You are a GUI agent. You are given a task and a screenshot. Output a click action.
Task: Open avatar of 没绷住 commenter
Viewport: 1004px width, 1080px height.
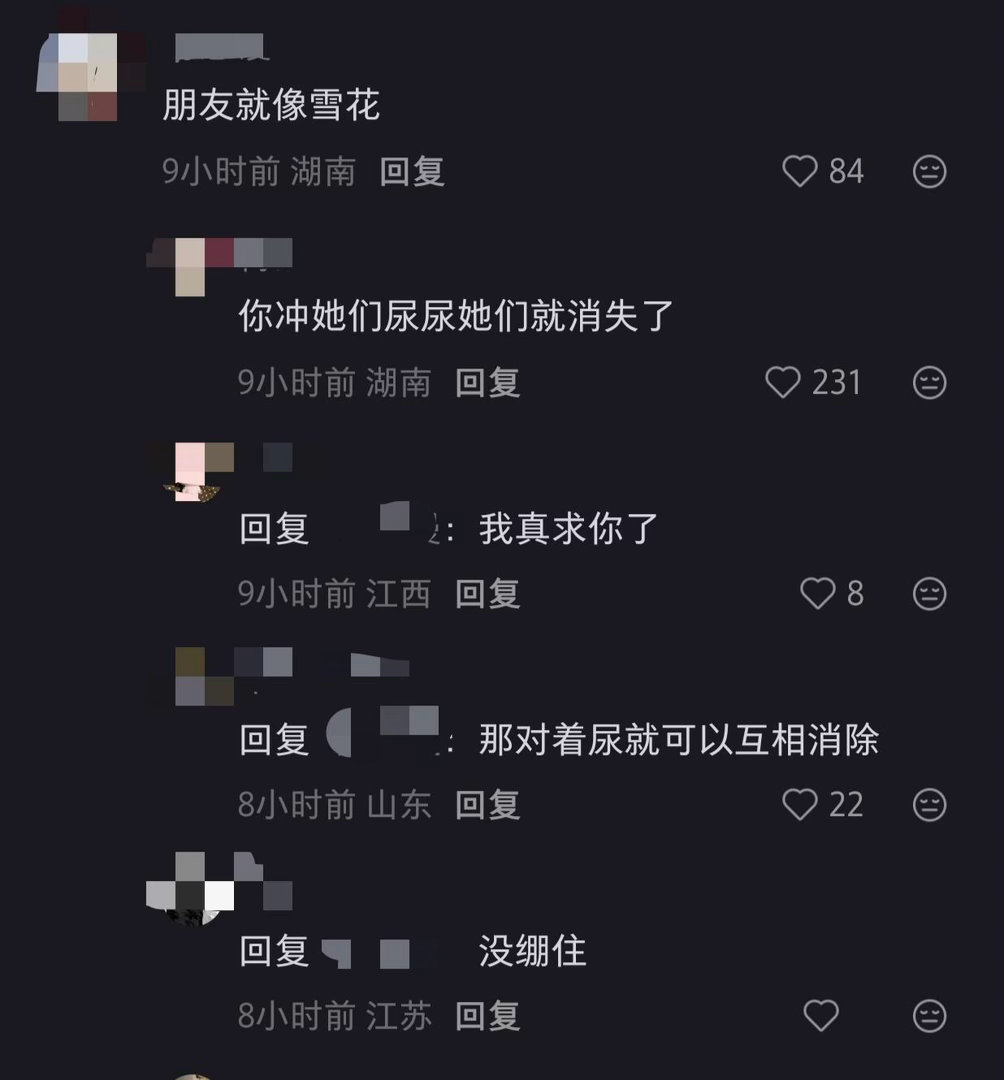pyautogui.click(x=191, y=889)
